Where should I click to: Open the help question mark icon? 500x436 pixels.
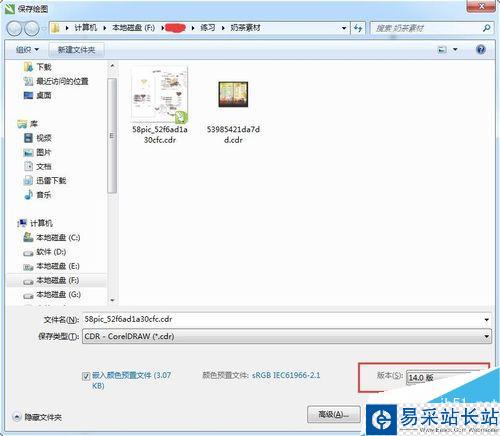[481, 50]
